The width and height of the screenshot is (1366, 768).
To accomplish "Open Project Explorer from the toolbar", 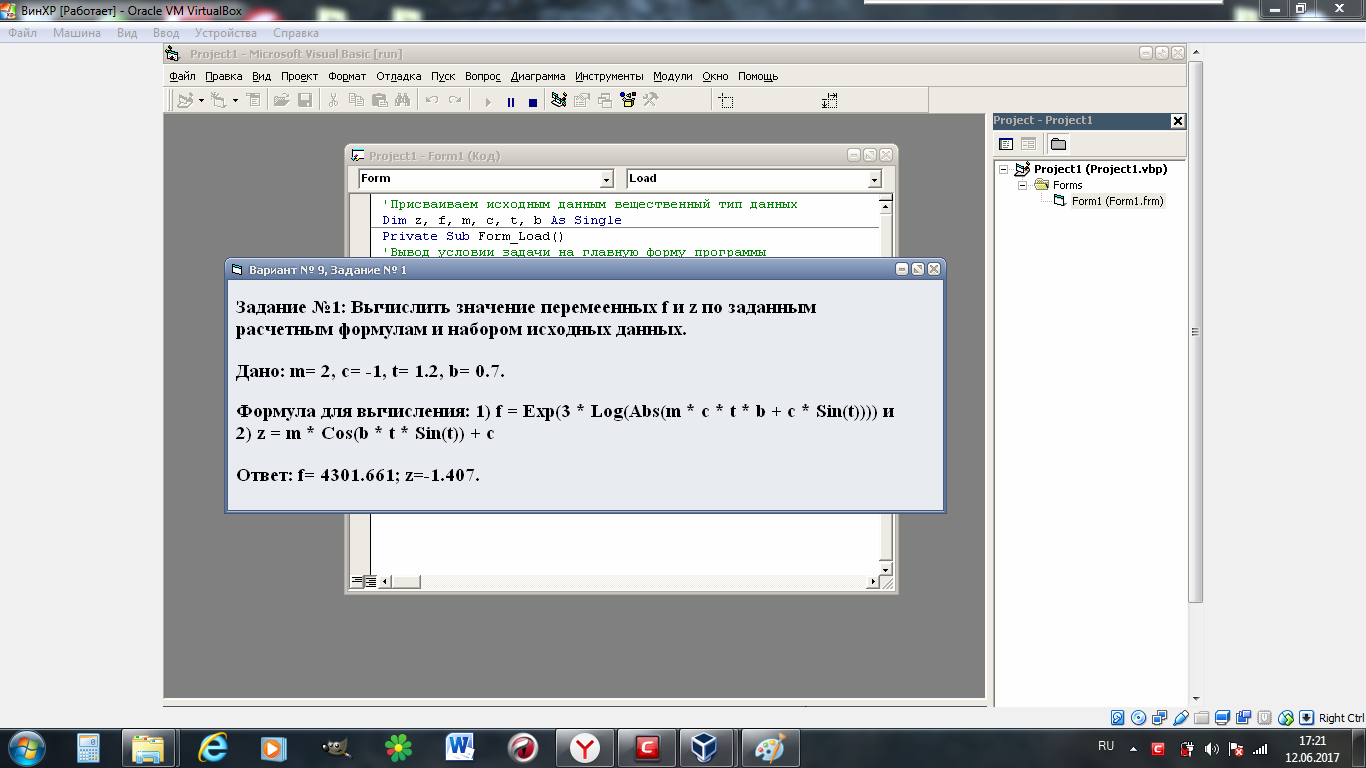I will point(558,100).
